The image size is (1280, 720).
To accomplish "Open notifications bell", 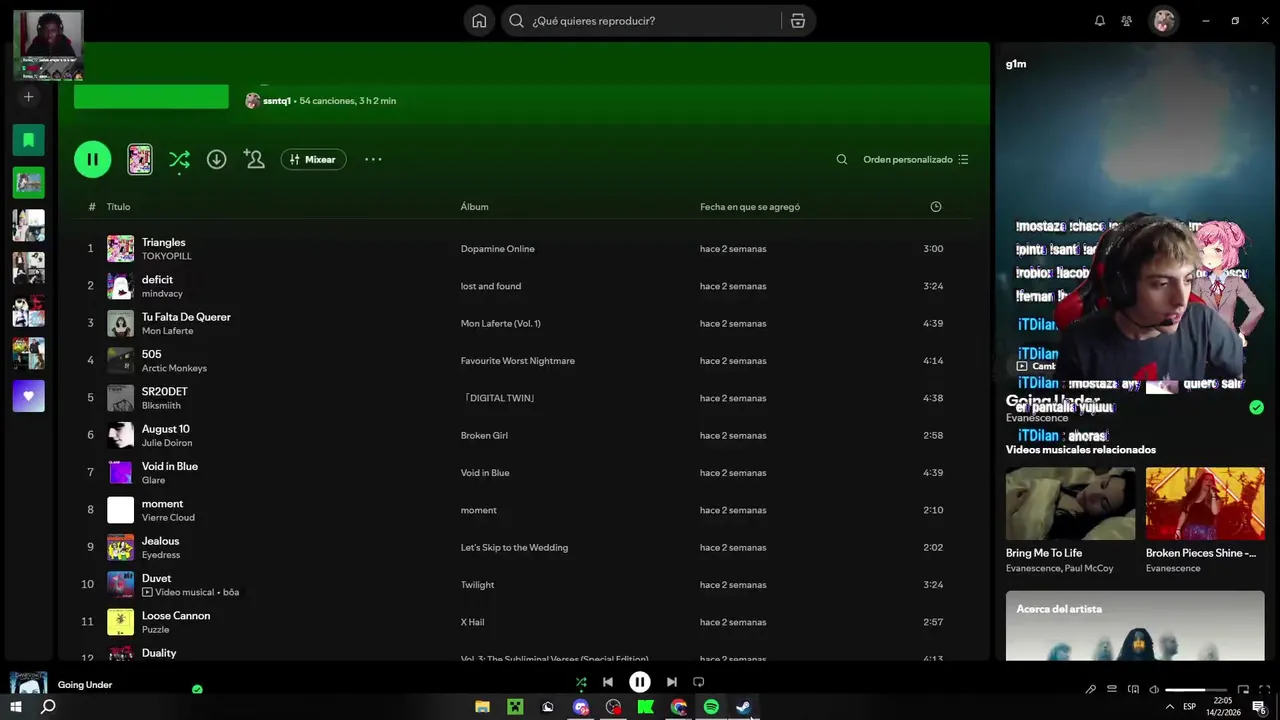I will coord(1100,21).
